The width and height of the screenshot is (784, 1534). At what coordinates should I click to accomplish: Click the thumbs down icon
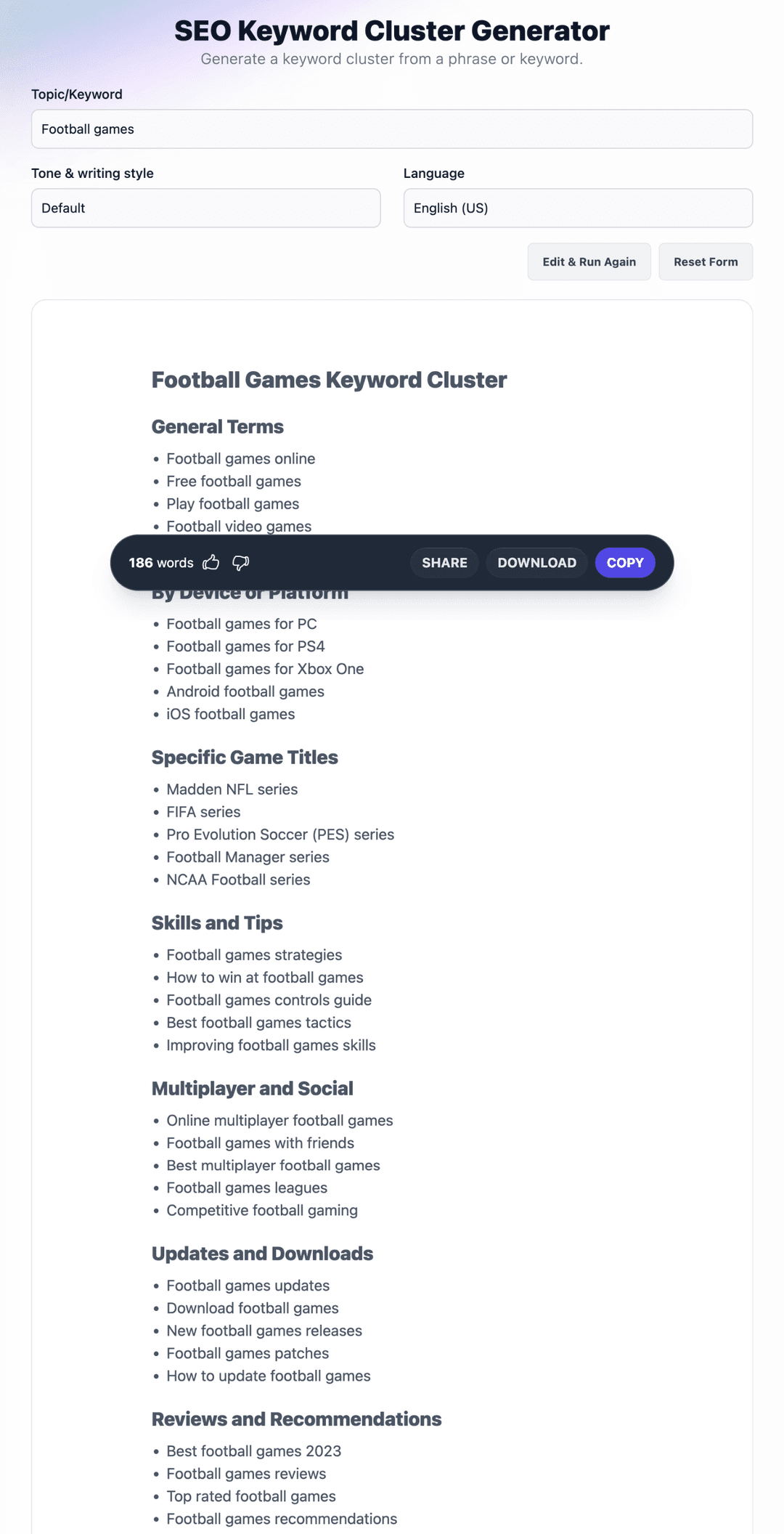(240, 562)
